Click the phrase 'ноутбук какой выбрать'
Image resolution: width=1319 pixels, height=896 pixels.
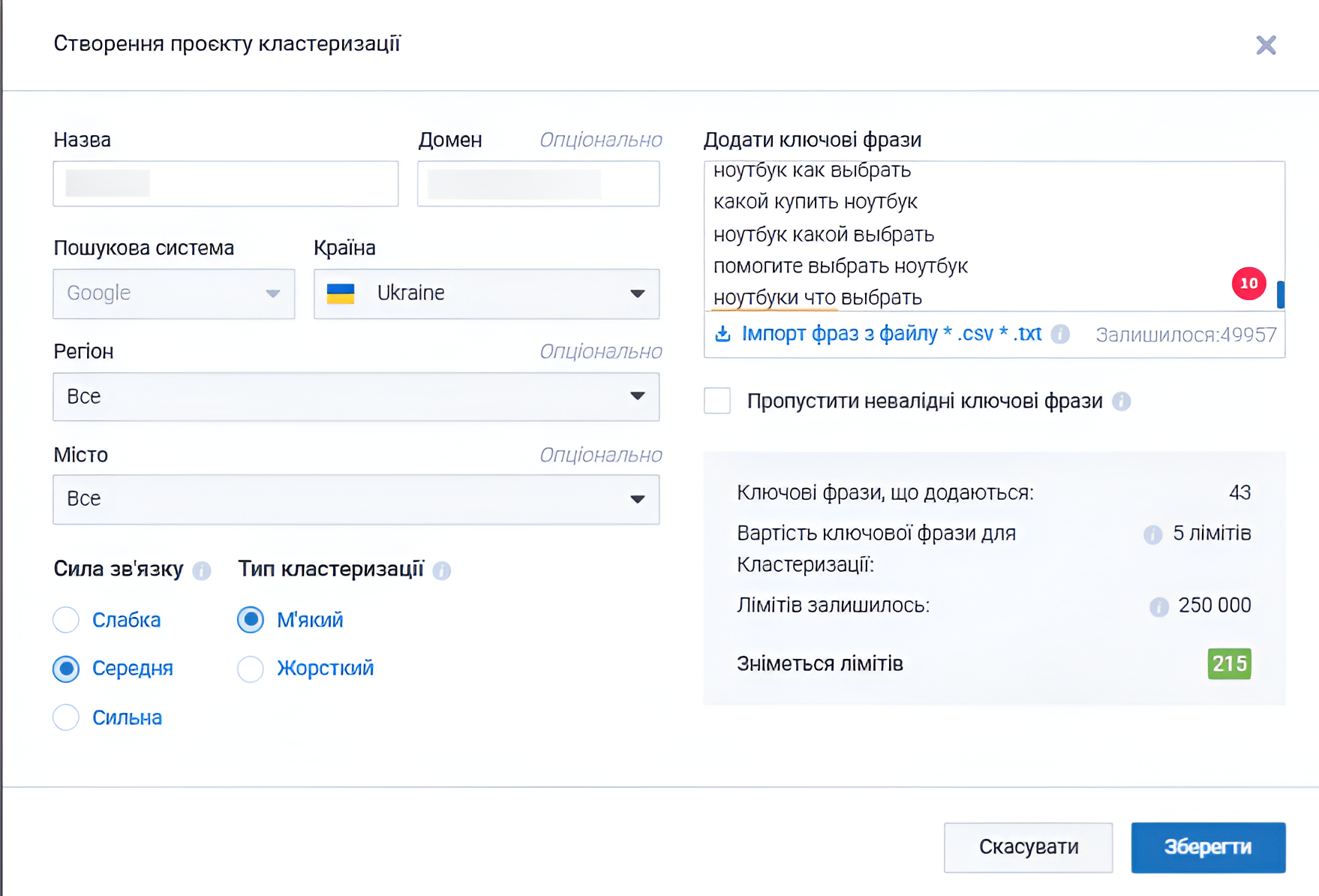click(x=824, y=235)
